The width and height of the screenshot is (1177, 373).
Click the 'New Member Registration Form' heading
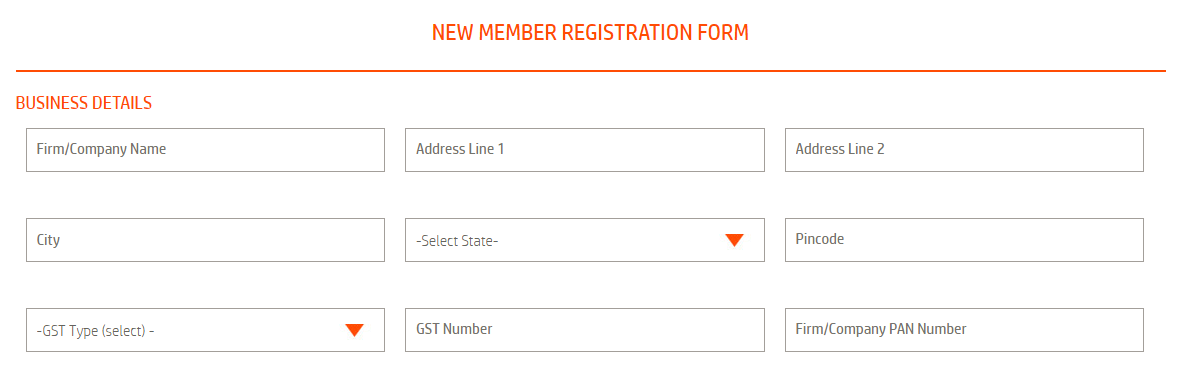tap(590, 33)
